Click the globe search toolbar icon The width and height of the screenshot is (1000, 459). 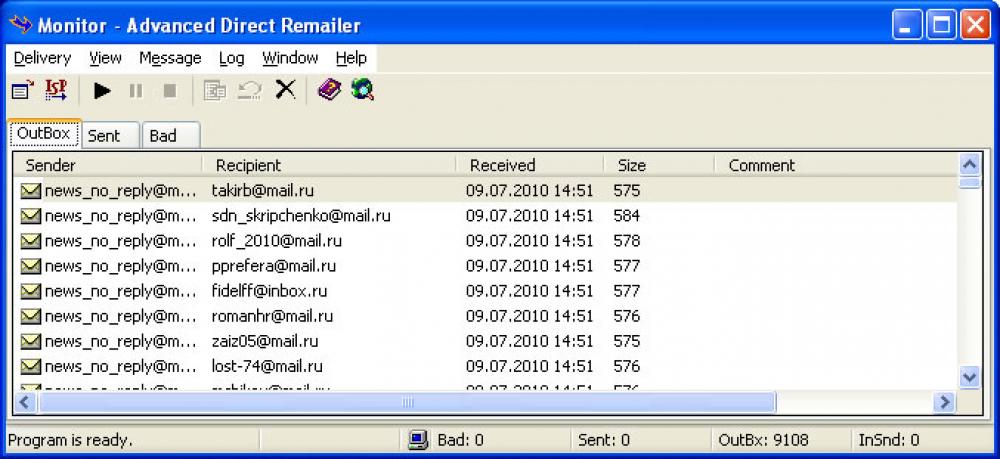pyautogui.click(x=362, y=90)
